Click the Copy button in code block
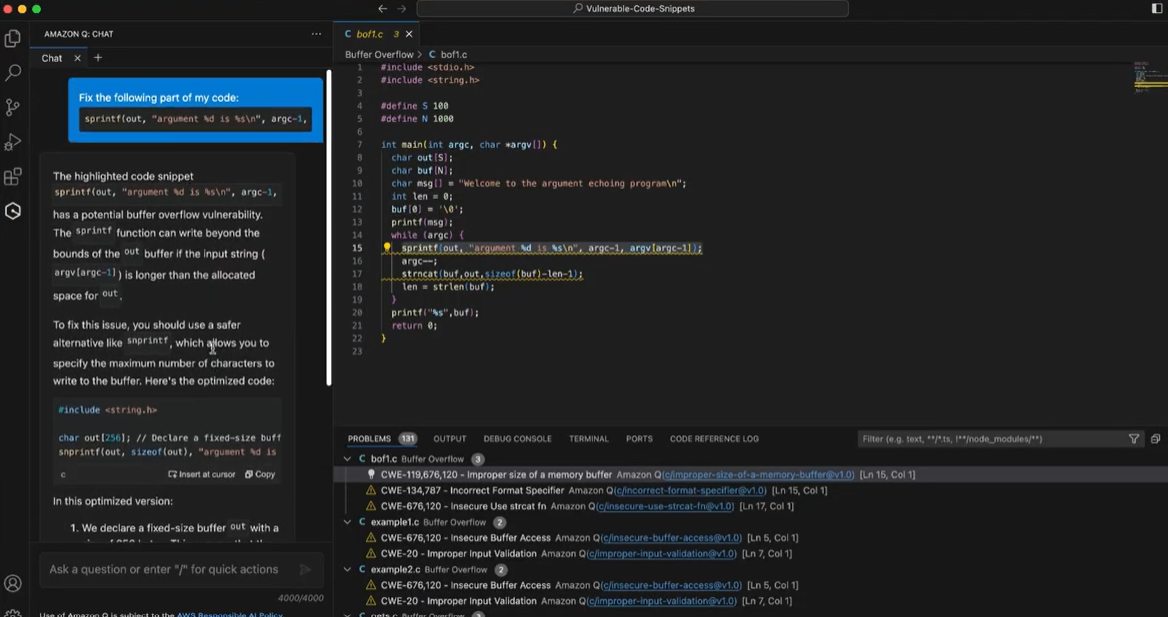The image size is (1168, 617). coord(260,474)
